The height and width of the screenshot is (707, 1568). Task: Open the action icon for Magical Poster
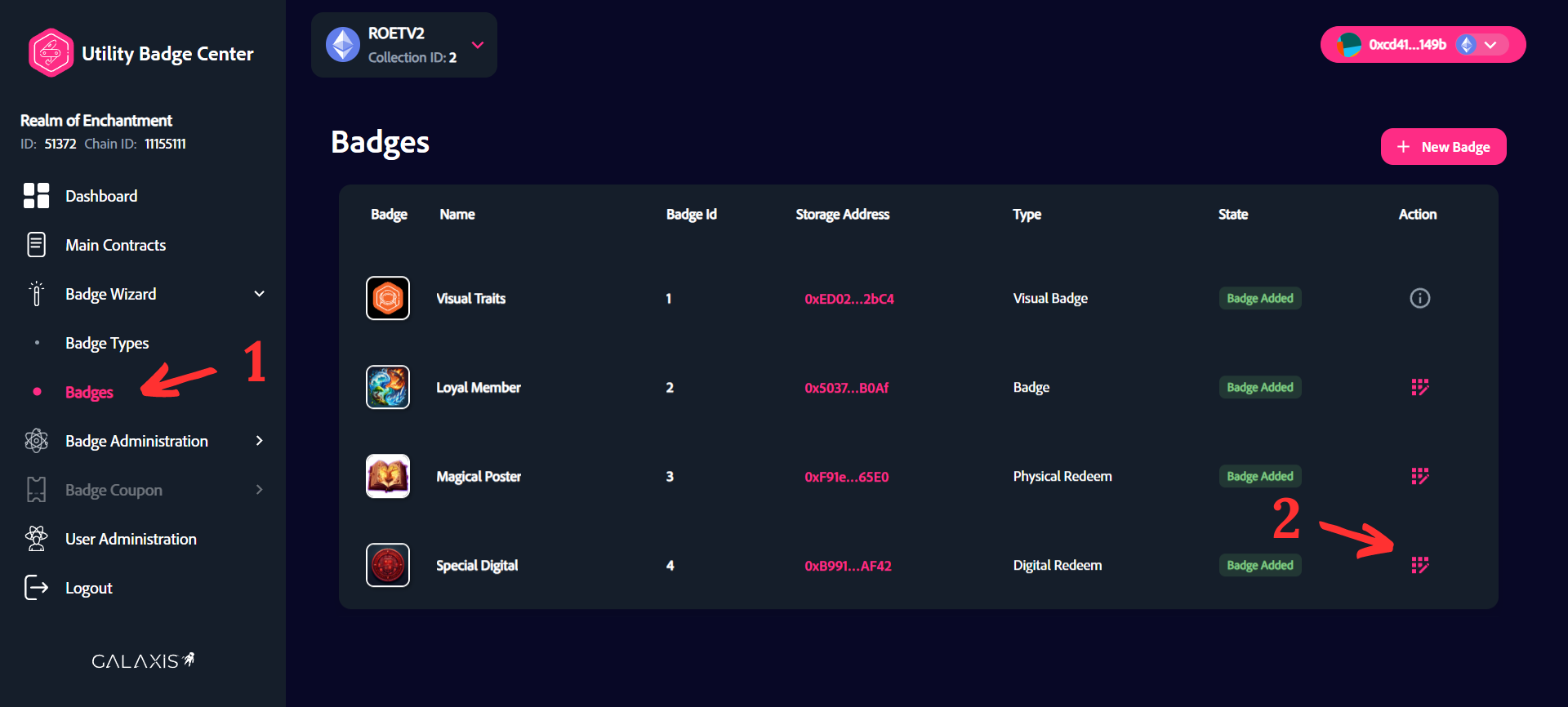tap(1419, 476)
